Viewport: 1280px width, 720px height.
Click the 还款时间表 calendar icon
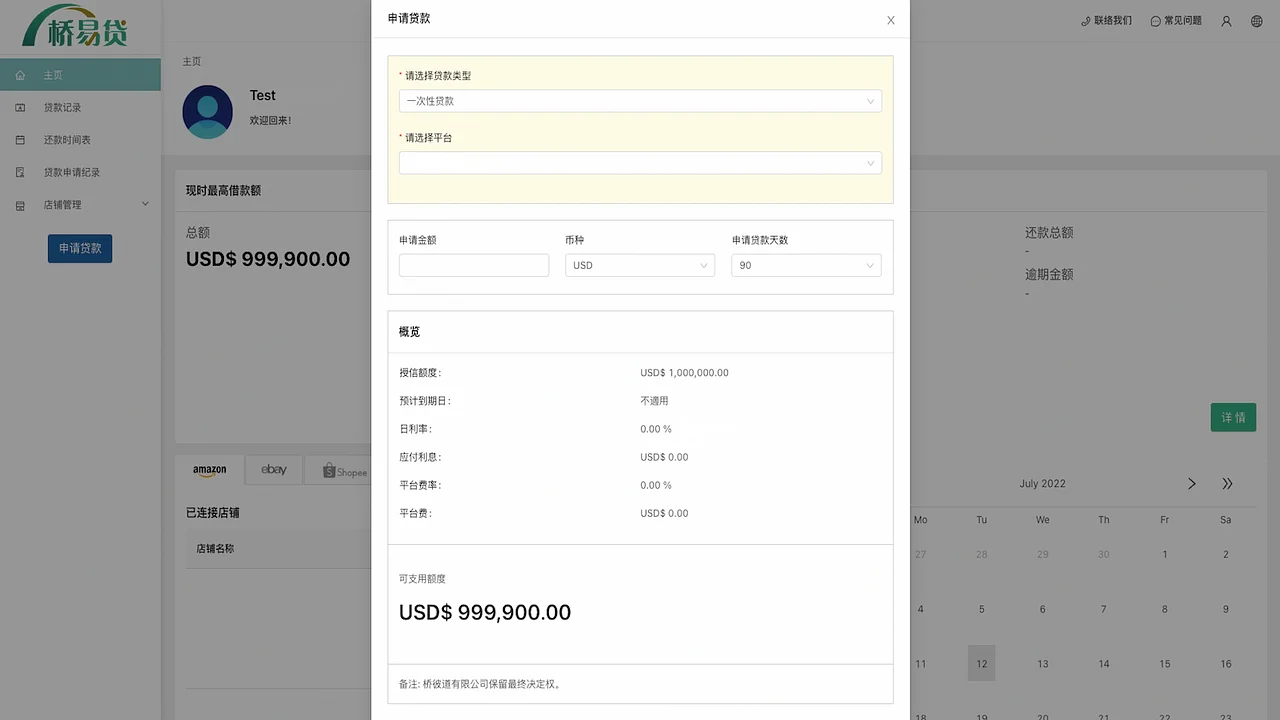(x=20, y=139)
